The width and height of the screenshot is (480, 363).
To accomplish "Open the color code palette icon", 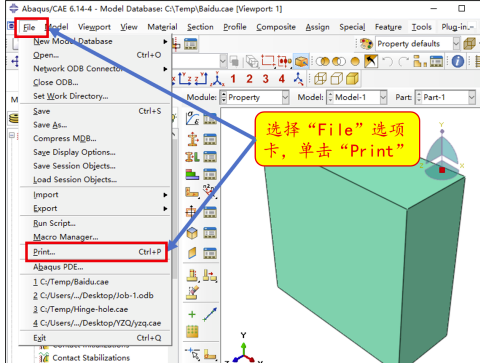I will 366,44.
